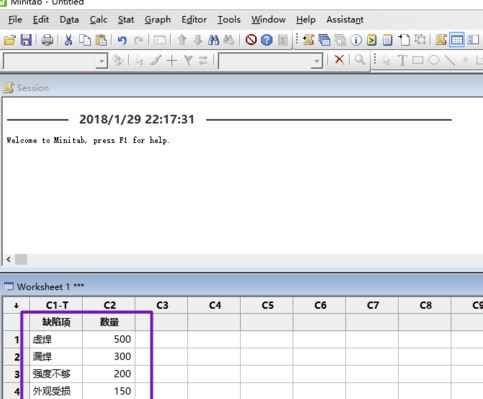Select column header C2
The height and width of the screenshot is (399, 483).
click(109, 305)
